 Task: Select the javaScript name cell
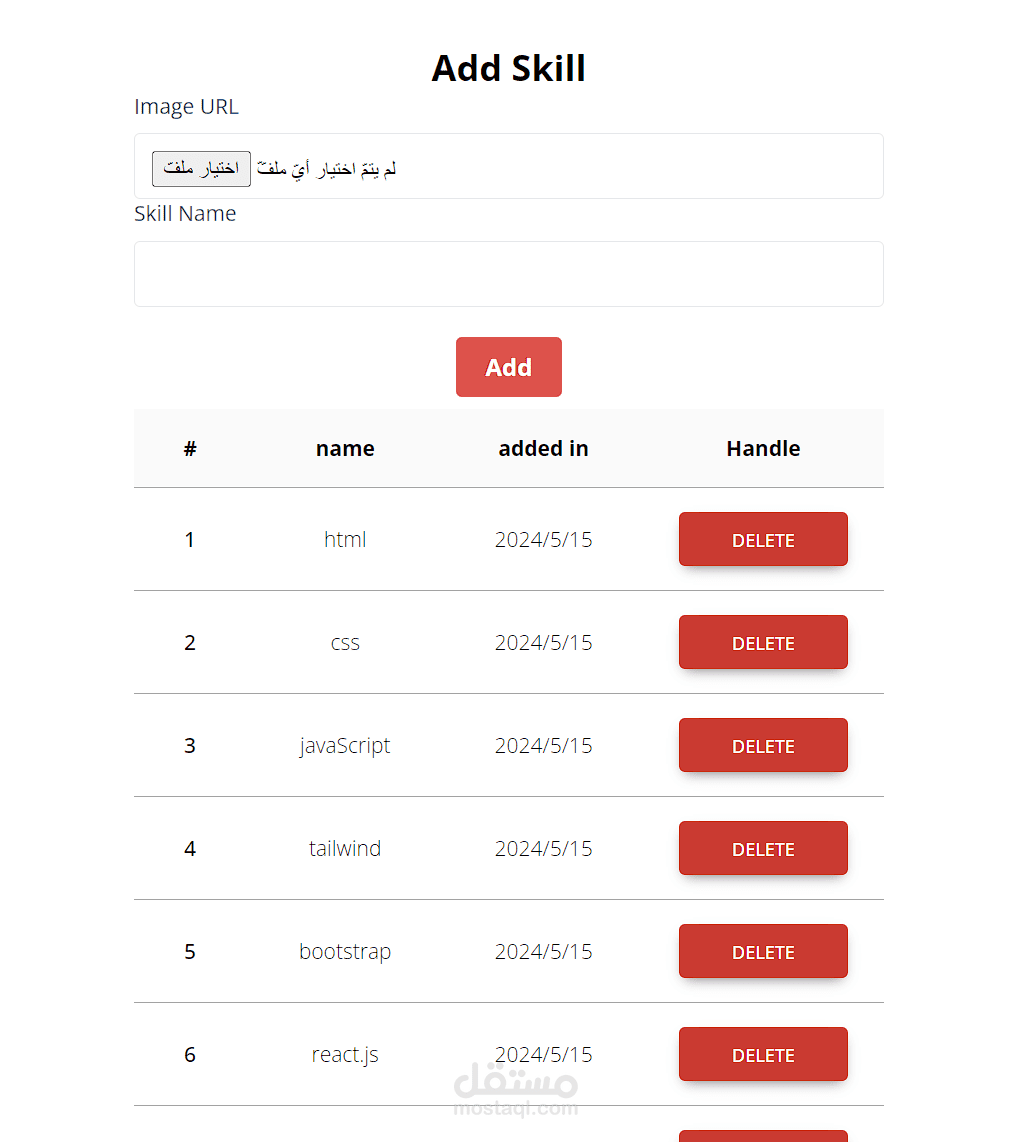pos(345,746)
